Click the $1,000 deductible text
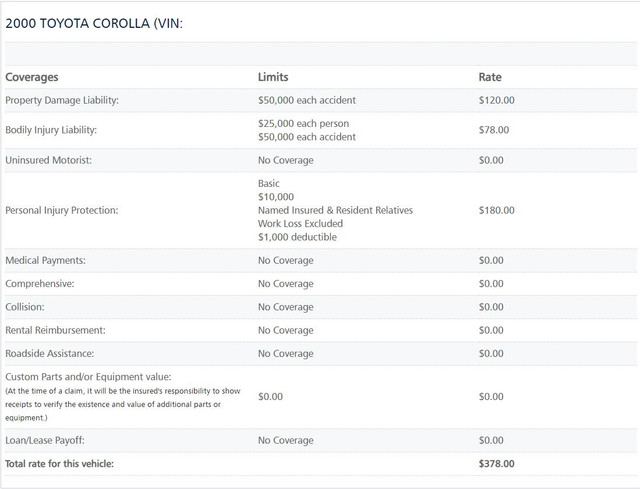640x489 pixels. [x=297, y=237]
